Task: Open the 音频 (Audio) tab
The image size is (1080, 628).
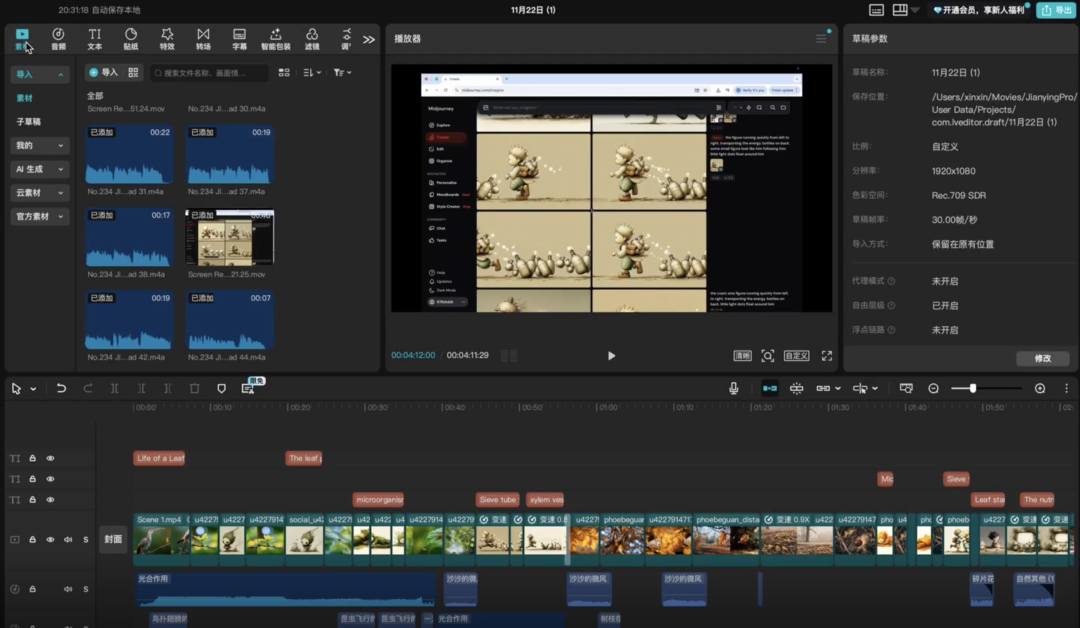Action: (58, 39)
